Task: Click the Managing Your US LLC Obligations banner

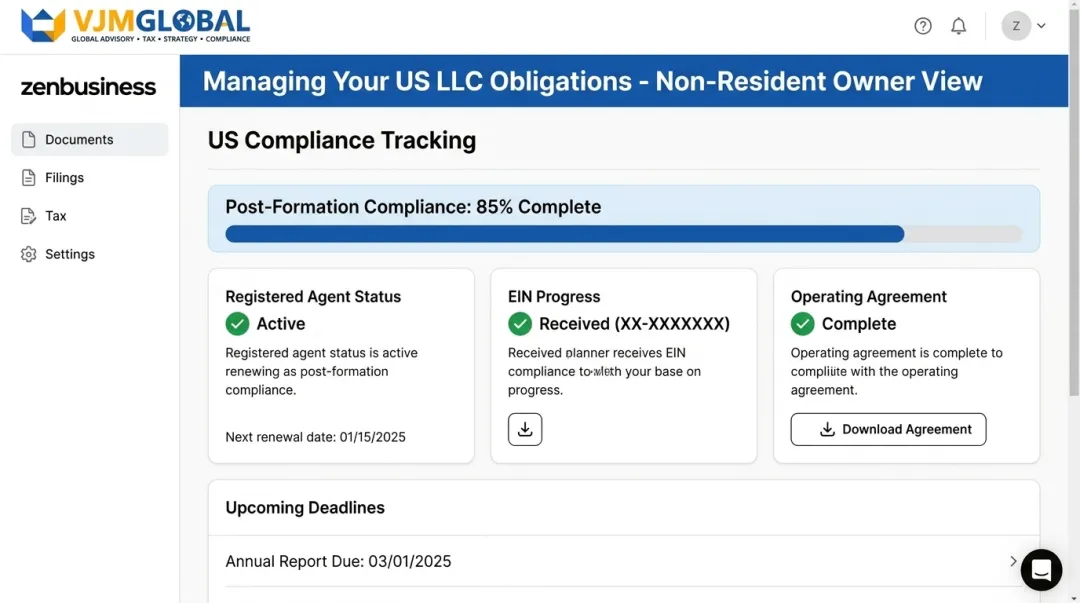Action: (x=623, y=81)
